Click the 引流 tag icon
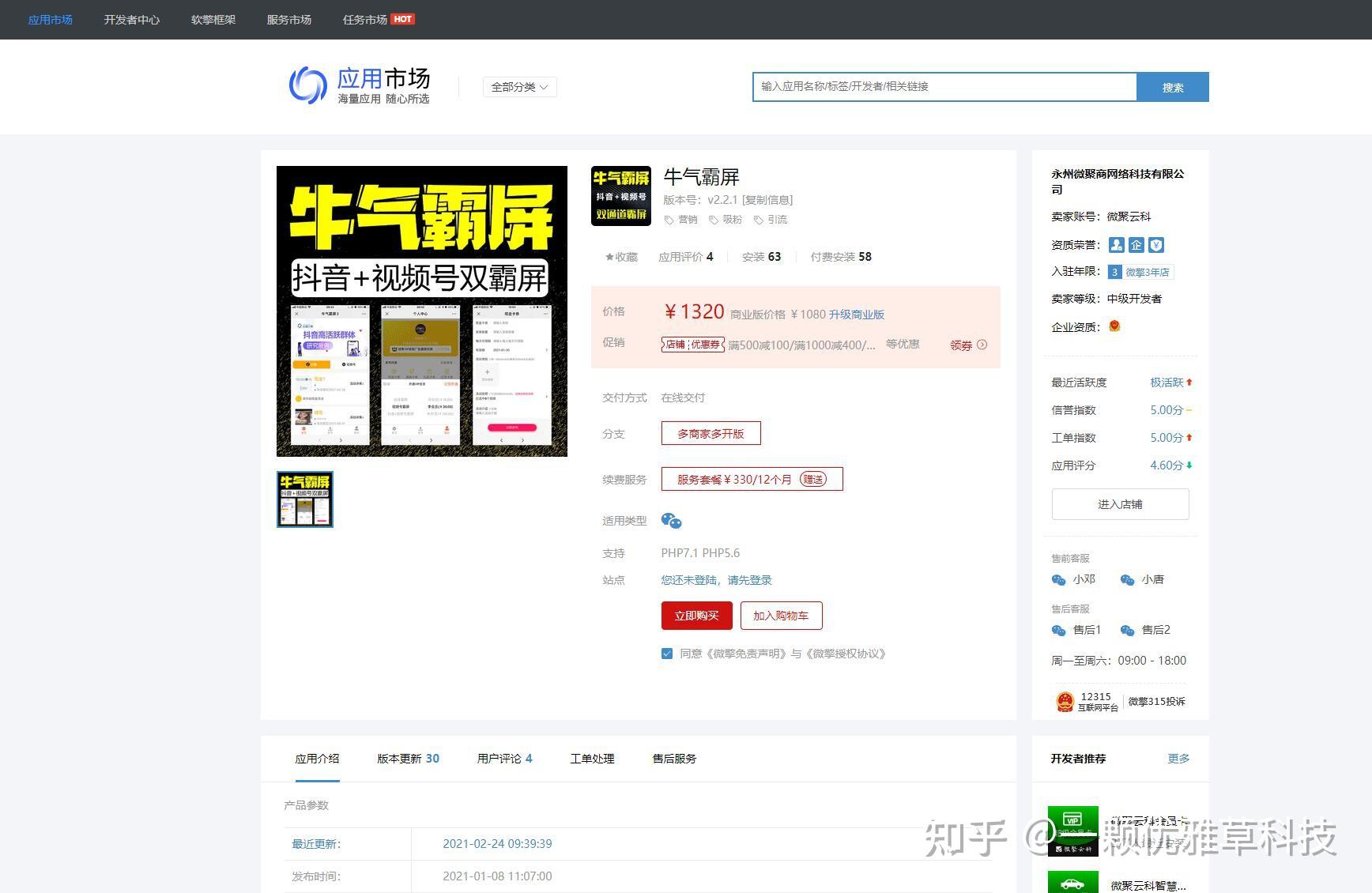This screenshot has height=893, width=1372. [x=759, y=220]
